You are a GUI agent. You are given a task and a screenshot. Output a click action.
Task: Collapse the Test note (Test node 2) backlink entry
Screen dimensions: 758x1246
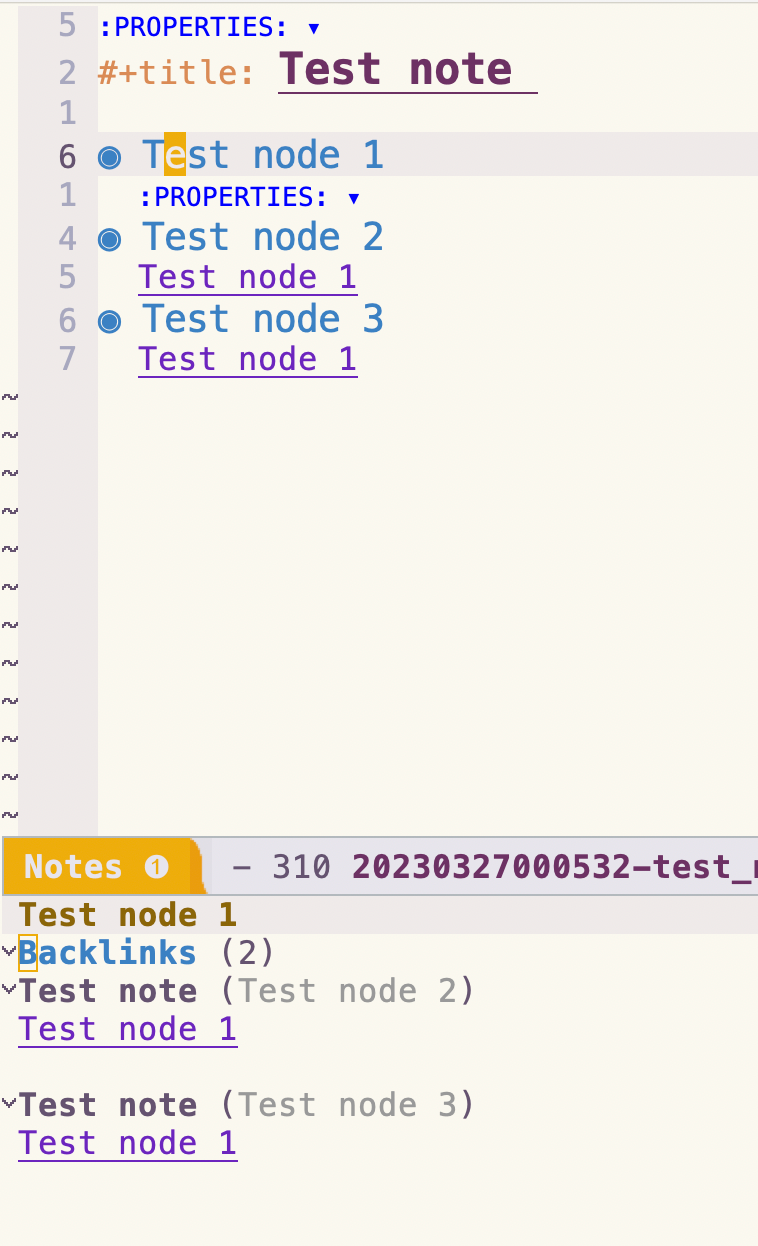point(9,989)
